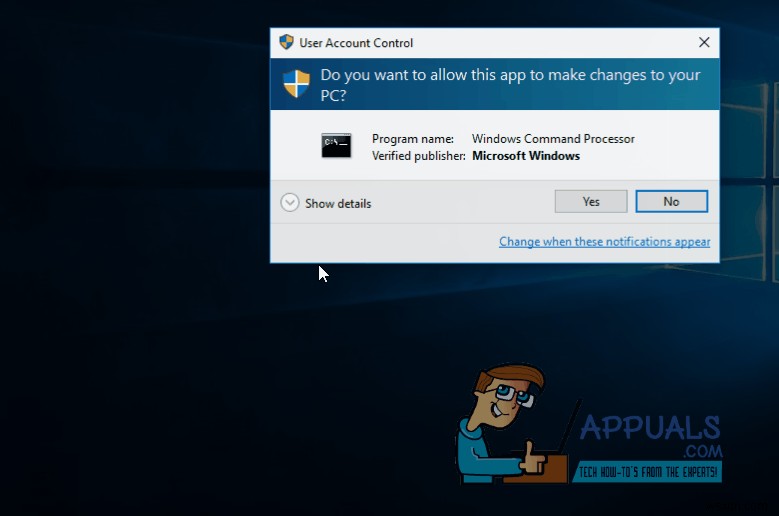Click Yes to allow the app
The image size is (779, 516).
tap(591, 202)
